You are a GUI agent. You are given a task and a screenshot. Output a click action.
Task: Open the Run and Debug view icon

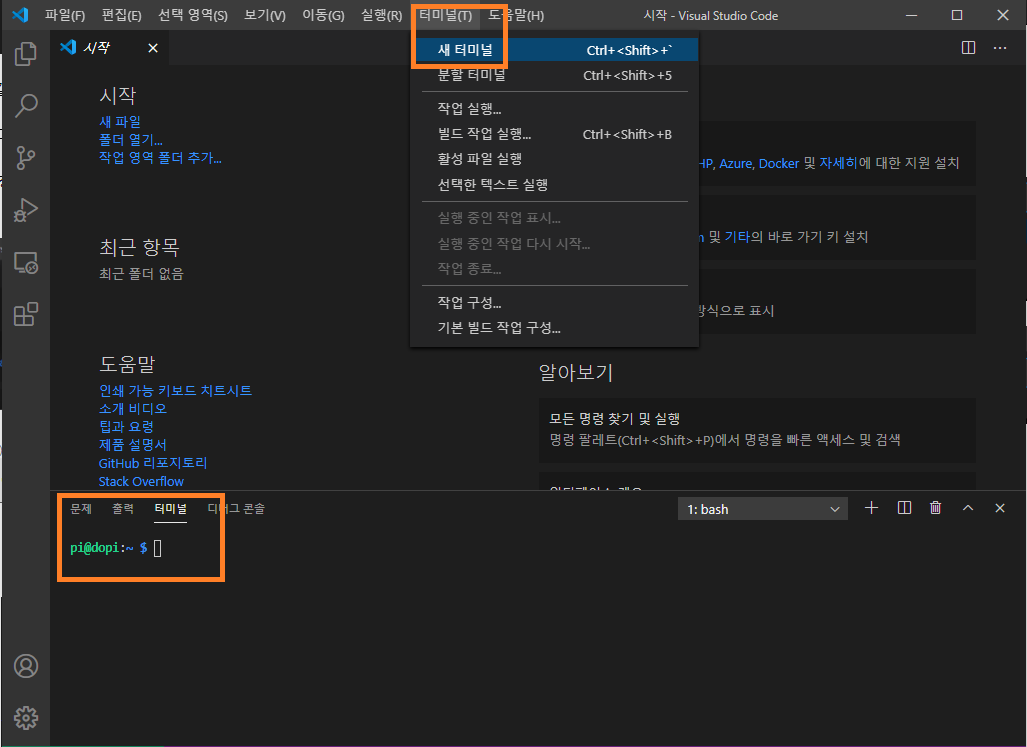[26, 210]
